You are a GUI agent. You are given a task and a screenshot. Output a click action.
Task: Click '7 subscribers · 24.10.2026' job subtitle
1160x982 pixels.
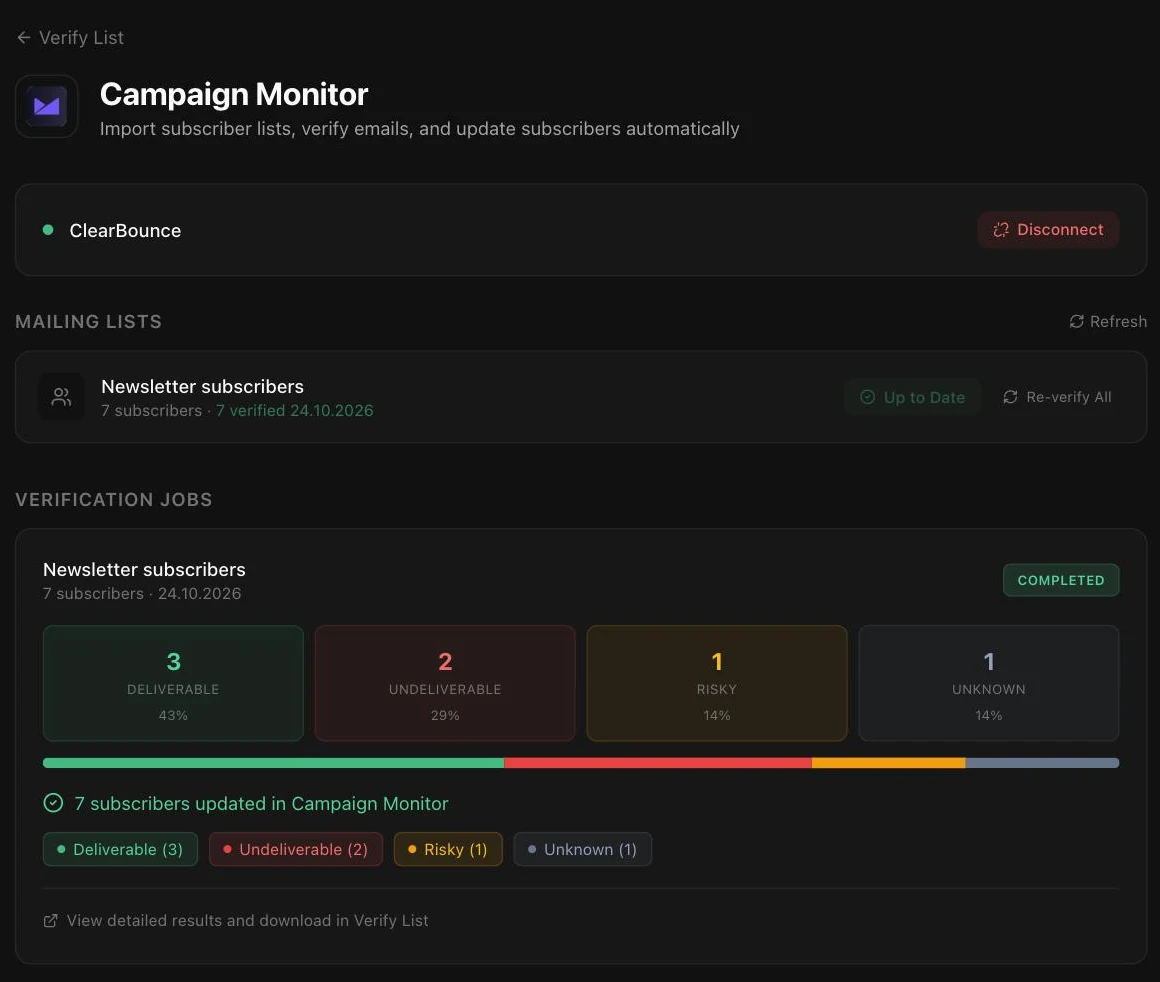[x=142, y=593]
